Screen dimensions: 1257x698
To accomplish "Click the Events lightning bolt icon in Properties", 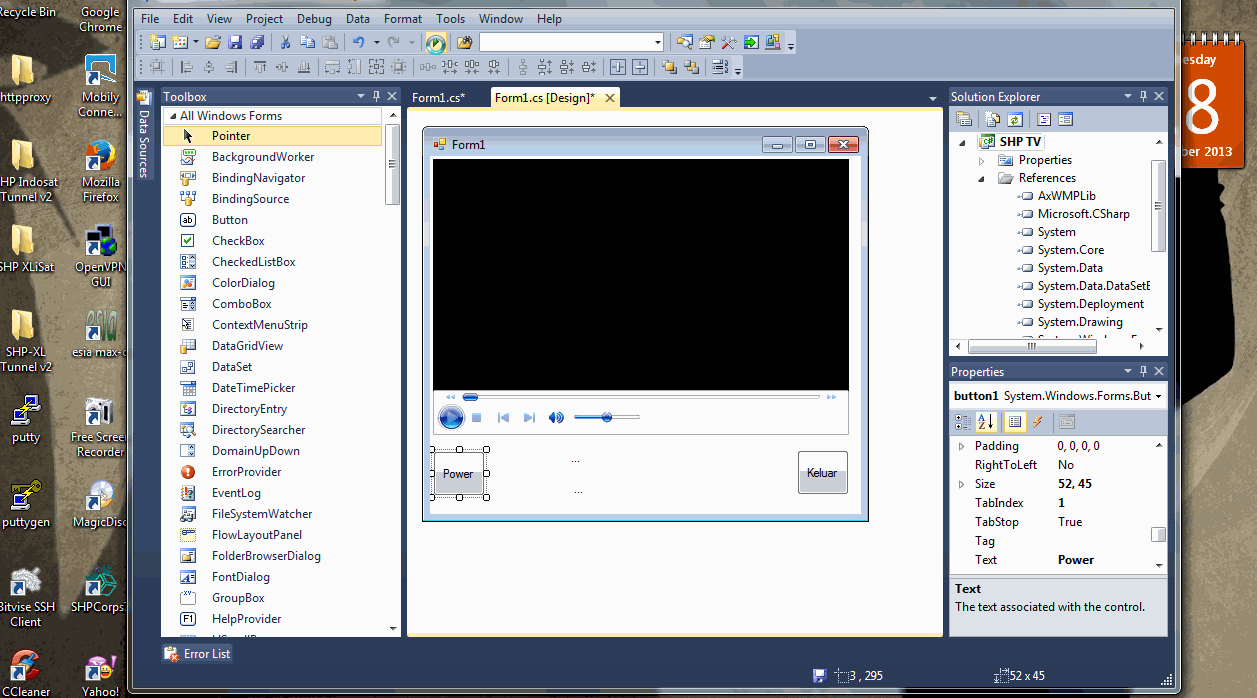I will (x=1038, y=422).
